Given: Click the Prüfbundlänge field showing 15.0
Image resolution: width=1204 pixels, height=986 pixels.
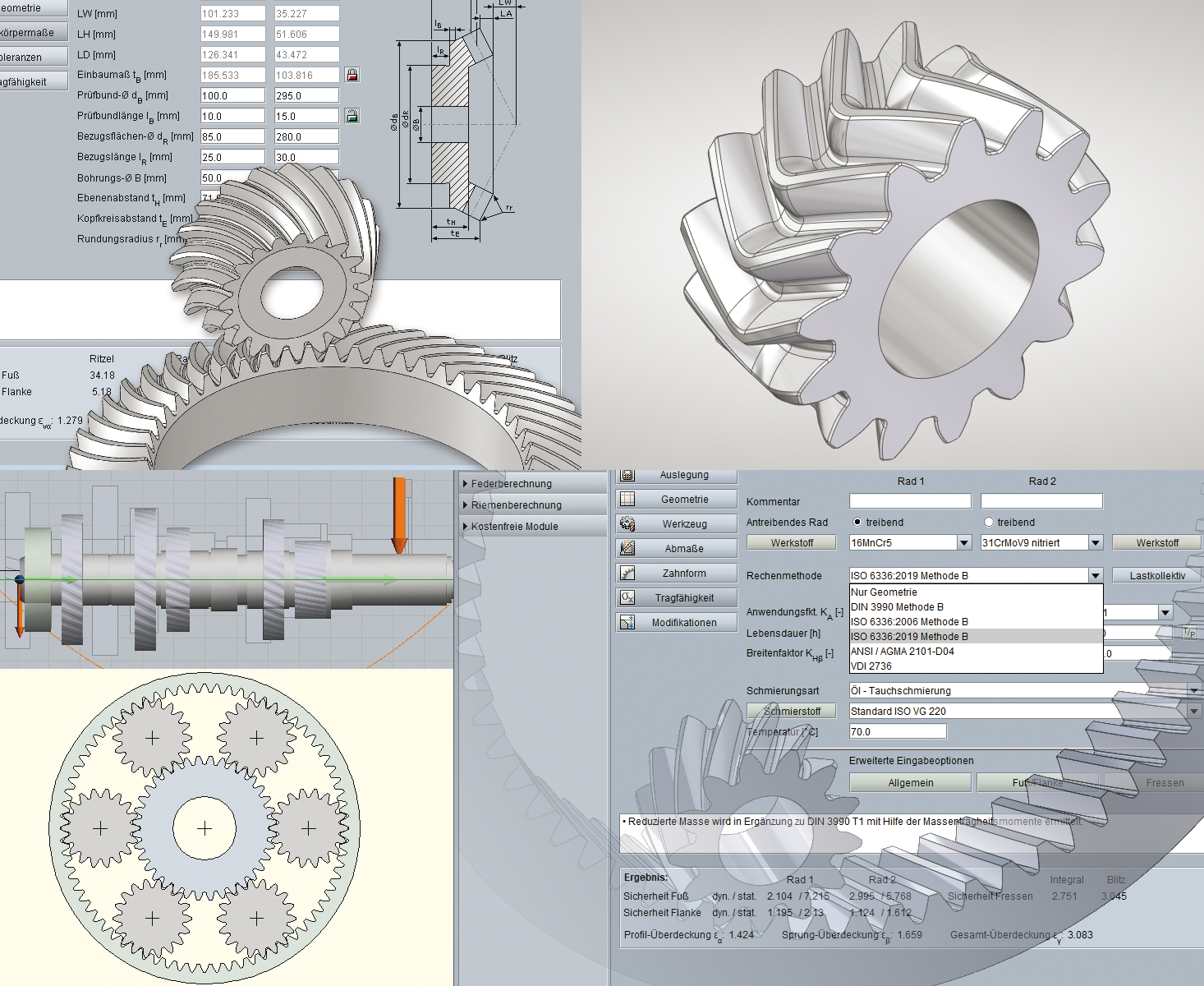Looking at the screenshot, I should (306, 116).
